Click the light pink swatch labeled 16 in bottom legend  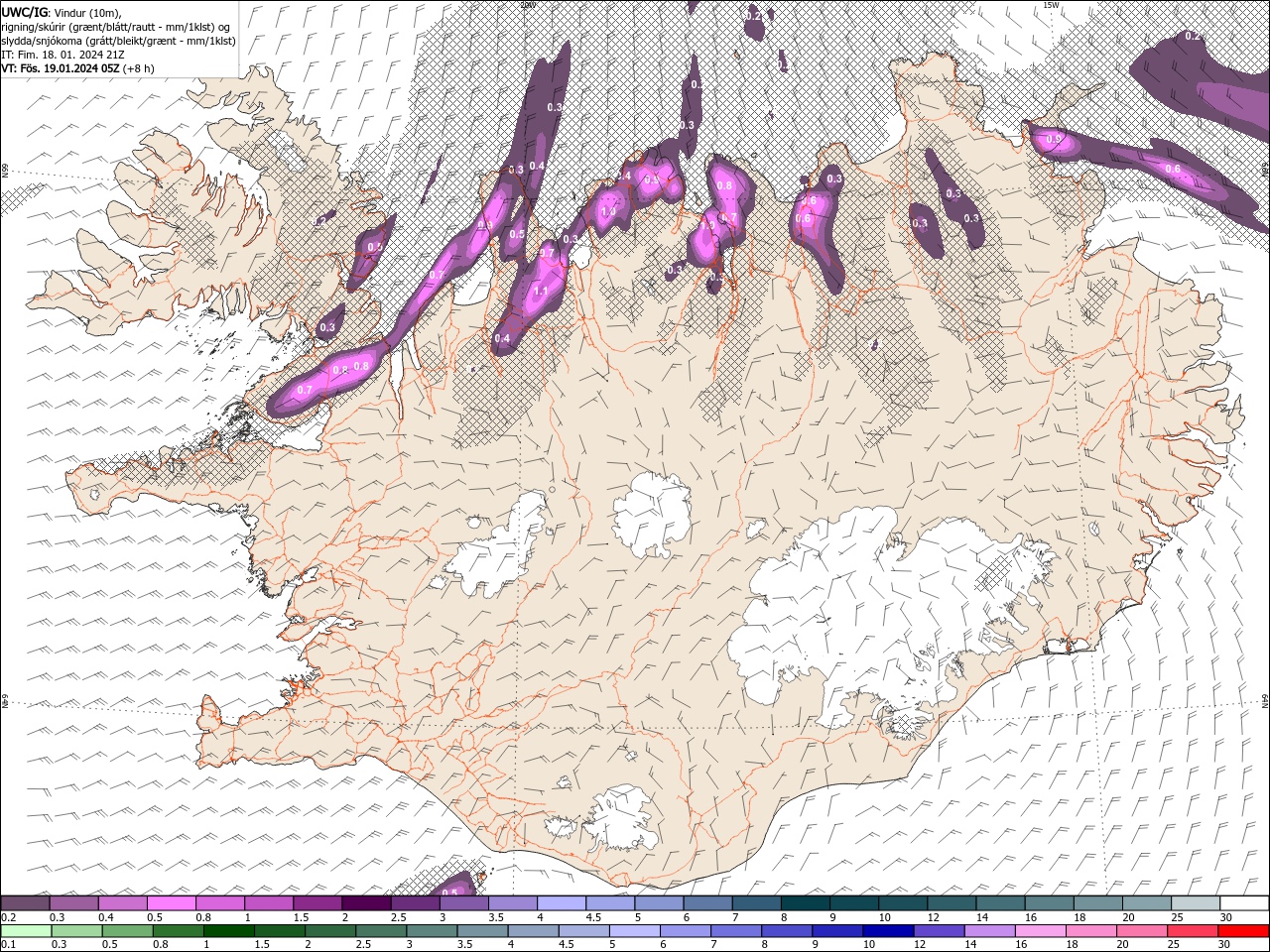(x=1039, y=931)
